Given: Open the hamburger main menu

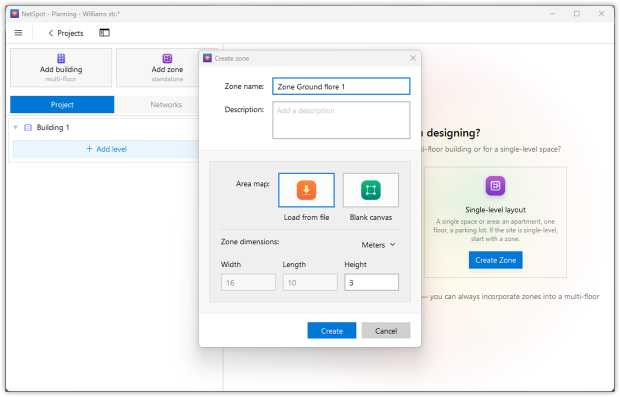Looking at the screenshot, I should (18, 33).
